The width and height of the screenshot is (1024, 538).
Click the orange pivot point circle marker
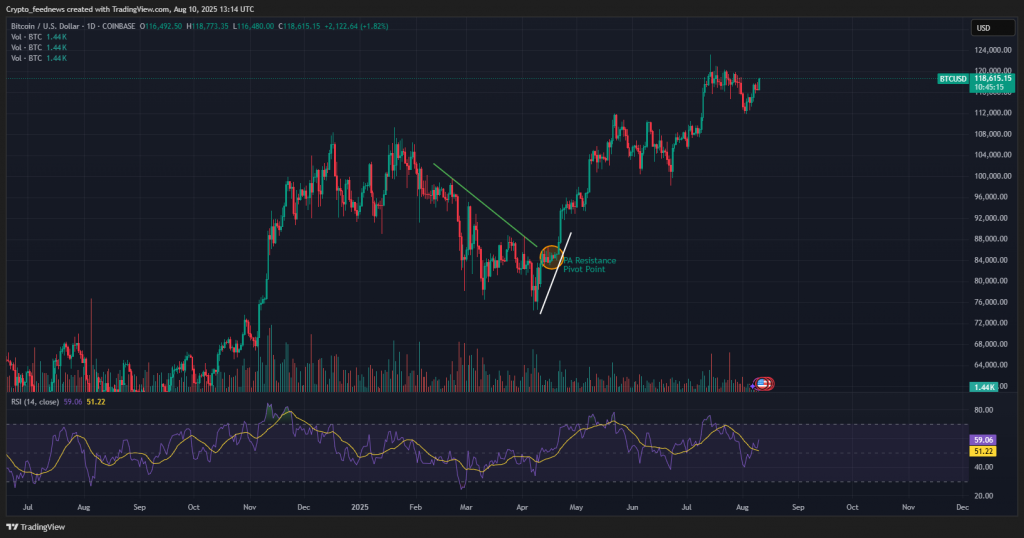pos(550,257)
